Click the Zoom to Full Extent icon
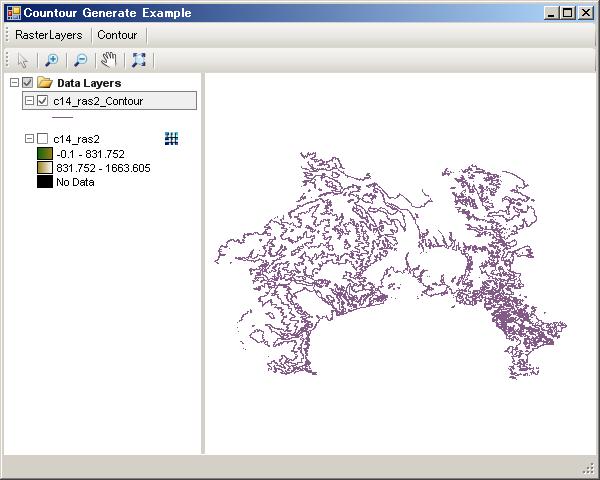Viewport: 600px width, 480px height. 139,59
